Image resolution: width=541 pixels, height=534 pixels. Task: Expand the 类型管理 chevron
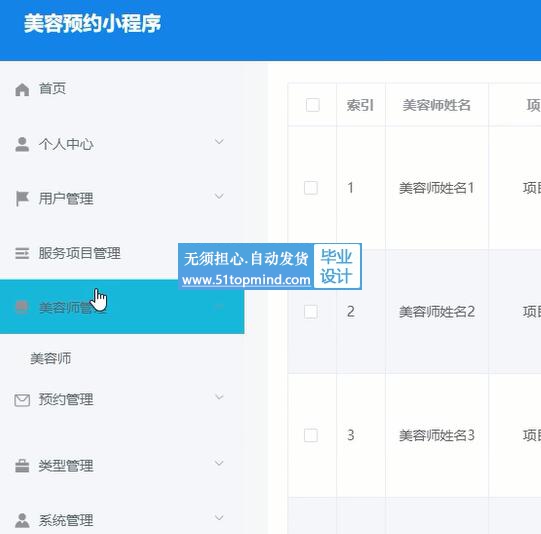(x=219, y=463)
